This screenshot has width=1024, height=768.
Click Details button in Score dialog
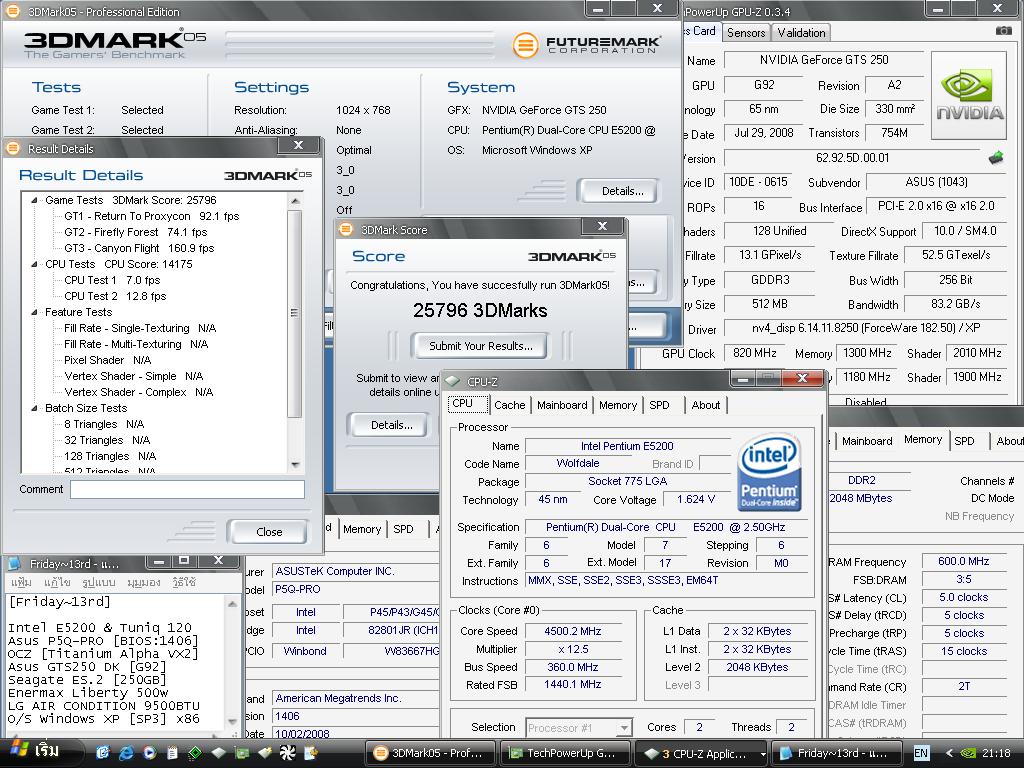pyautogui.click(x=391, y=425)
